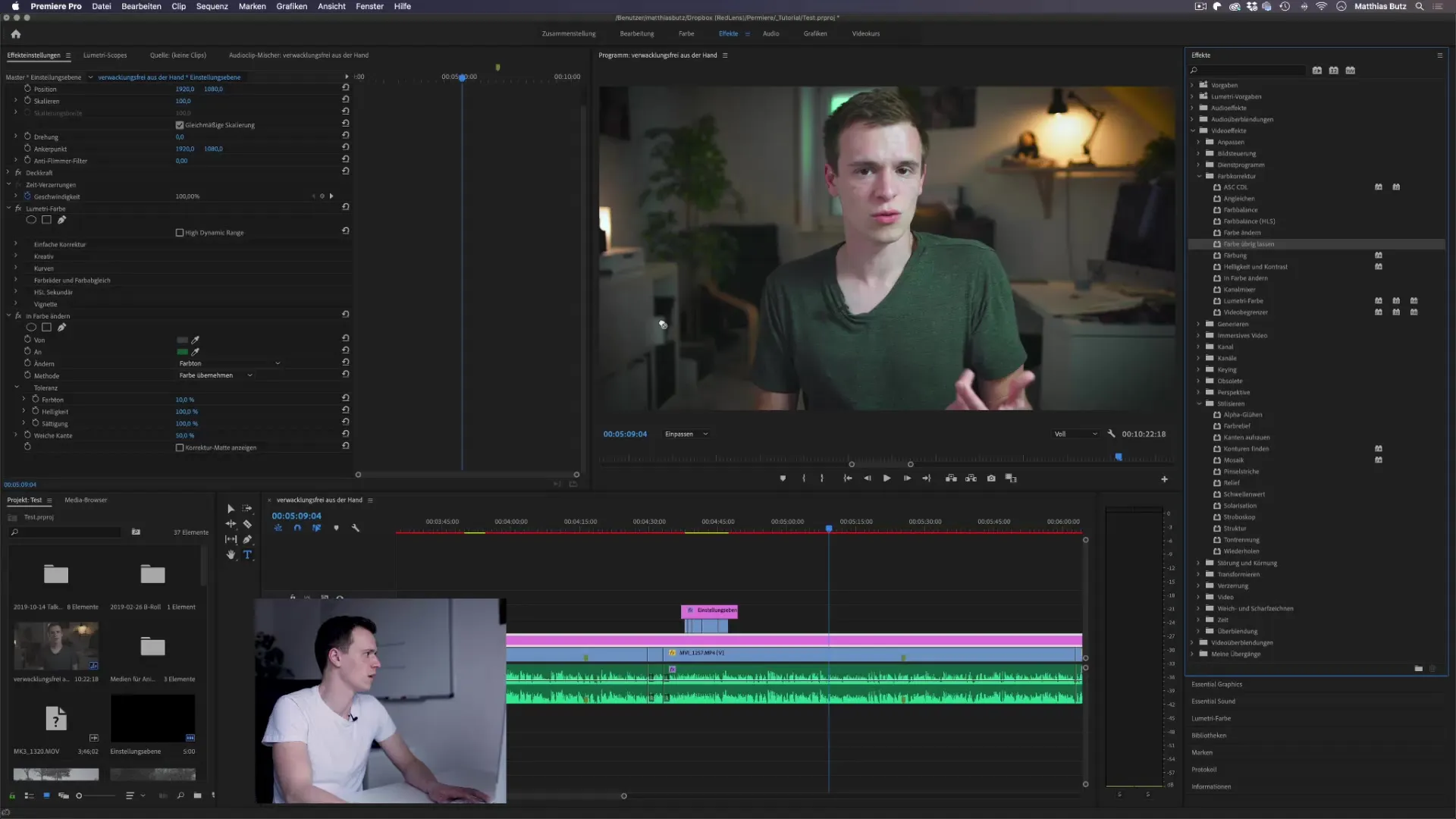Open Sequenz menu
Screen dimensions: 1456x819
pyautogui.click(x=212, y=6)
